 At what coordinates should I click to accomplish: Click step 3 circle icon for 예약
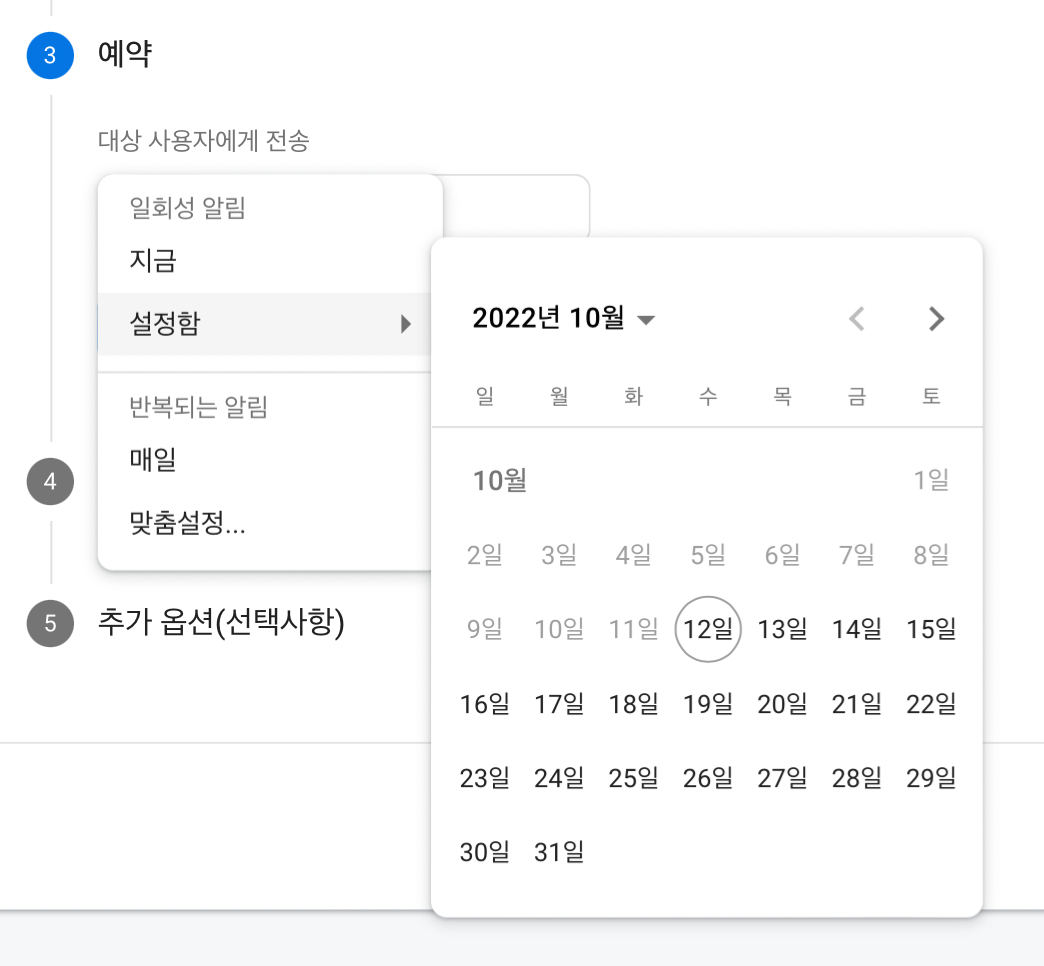[50, 55]
